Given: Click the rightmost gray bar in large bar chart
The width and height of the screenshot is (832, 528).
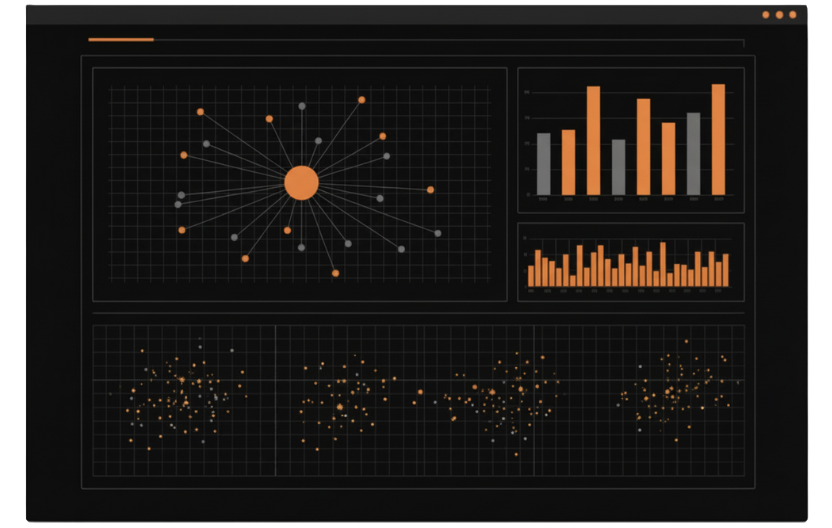Looking at the screenshot, I should [x=693, y=153].
